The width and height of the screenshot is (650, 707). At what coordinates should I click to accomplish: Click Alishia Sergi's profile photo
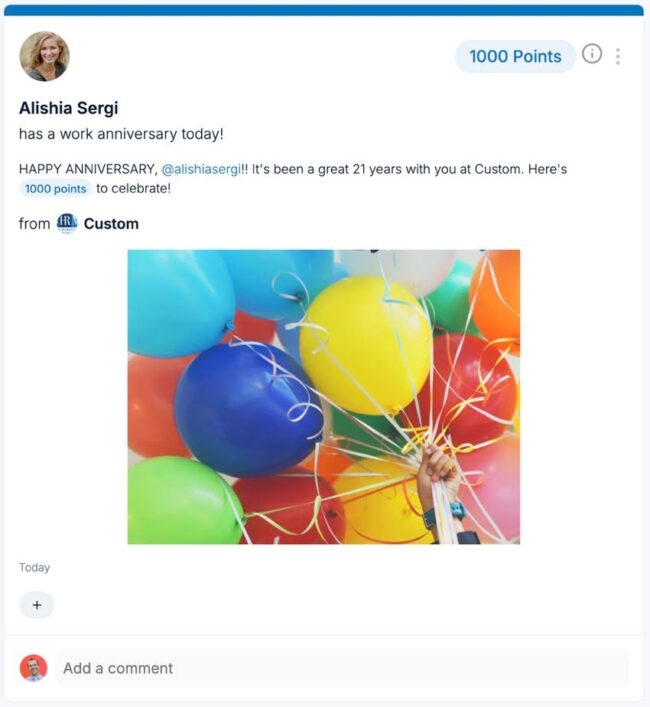44,56
